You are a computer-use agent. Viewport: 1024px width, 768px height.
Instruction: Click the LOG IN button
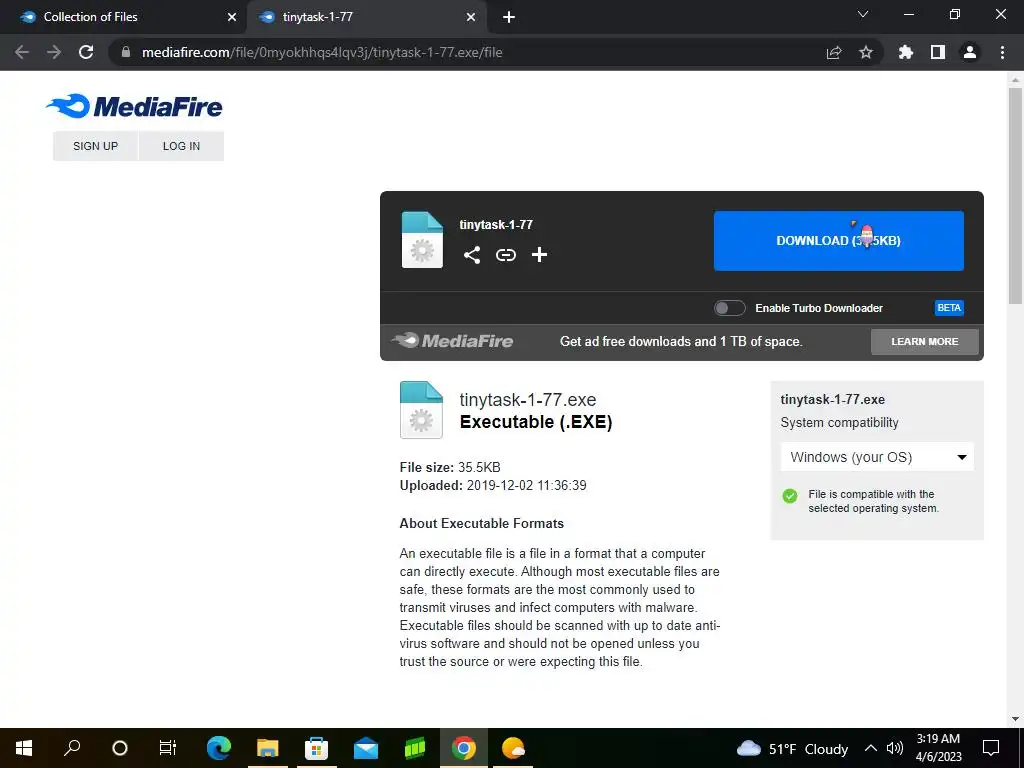tap(182, 146)
